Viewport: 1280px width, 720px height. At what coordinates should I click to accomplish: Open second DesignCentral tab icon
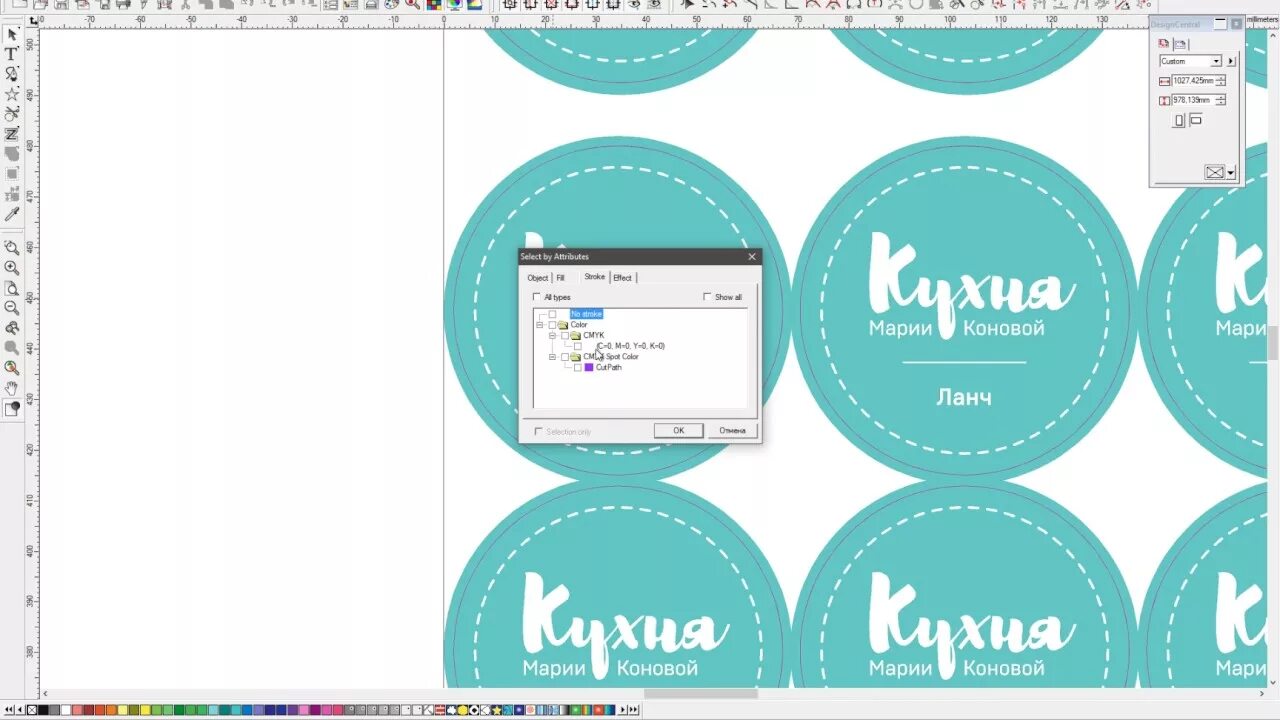[x=1180, y=43]
